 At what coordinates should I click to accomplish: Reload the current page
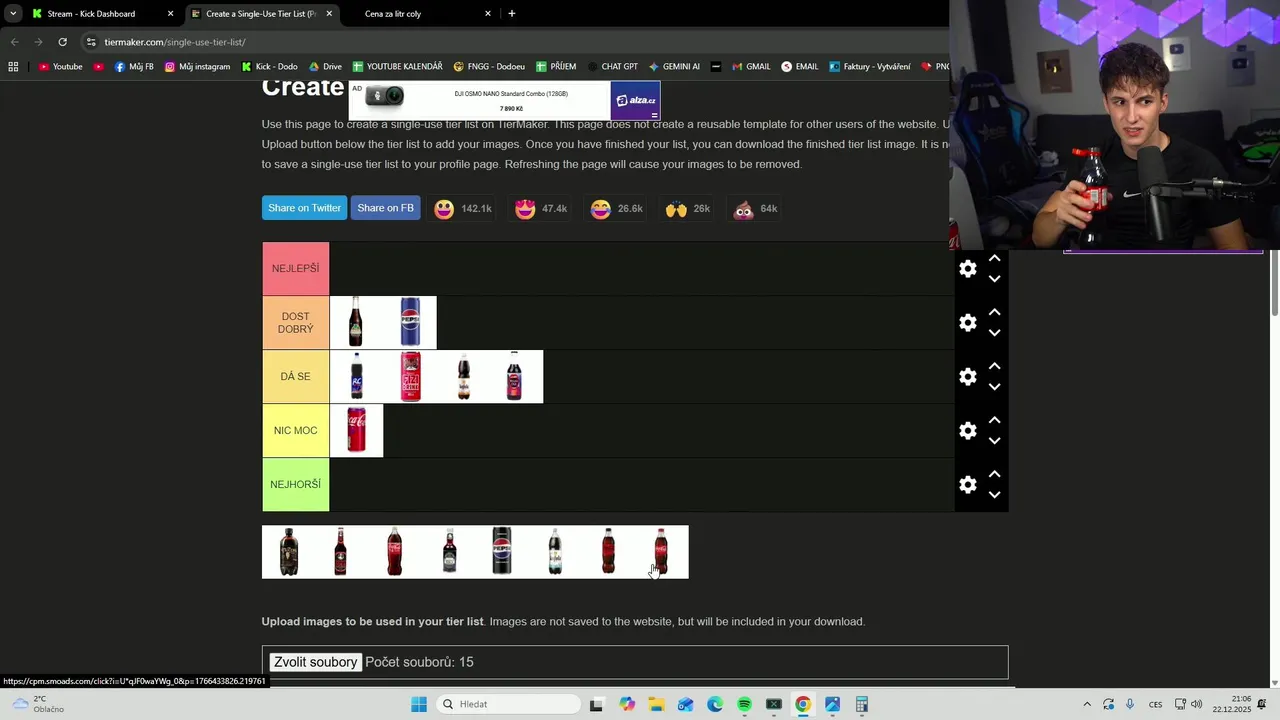[62, 42]
